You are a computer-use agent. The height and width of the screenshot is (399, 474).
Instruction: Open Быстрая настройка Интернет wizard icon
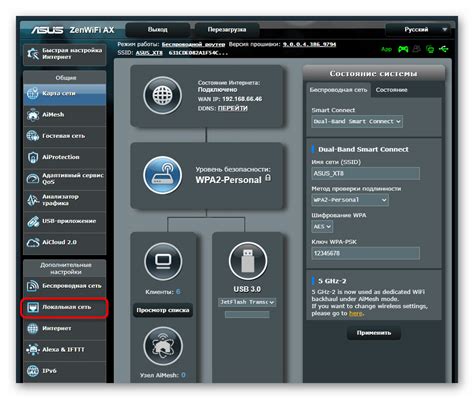(33, 53)
